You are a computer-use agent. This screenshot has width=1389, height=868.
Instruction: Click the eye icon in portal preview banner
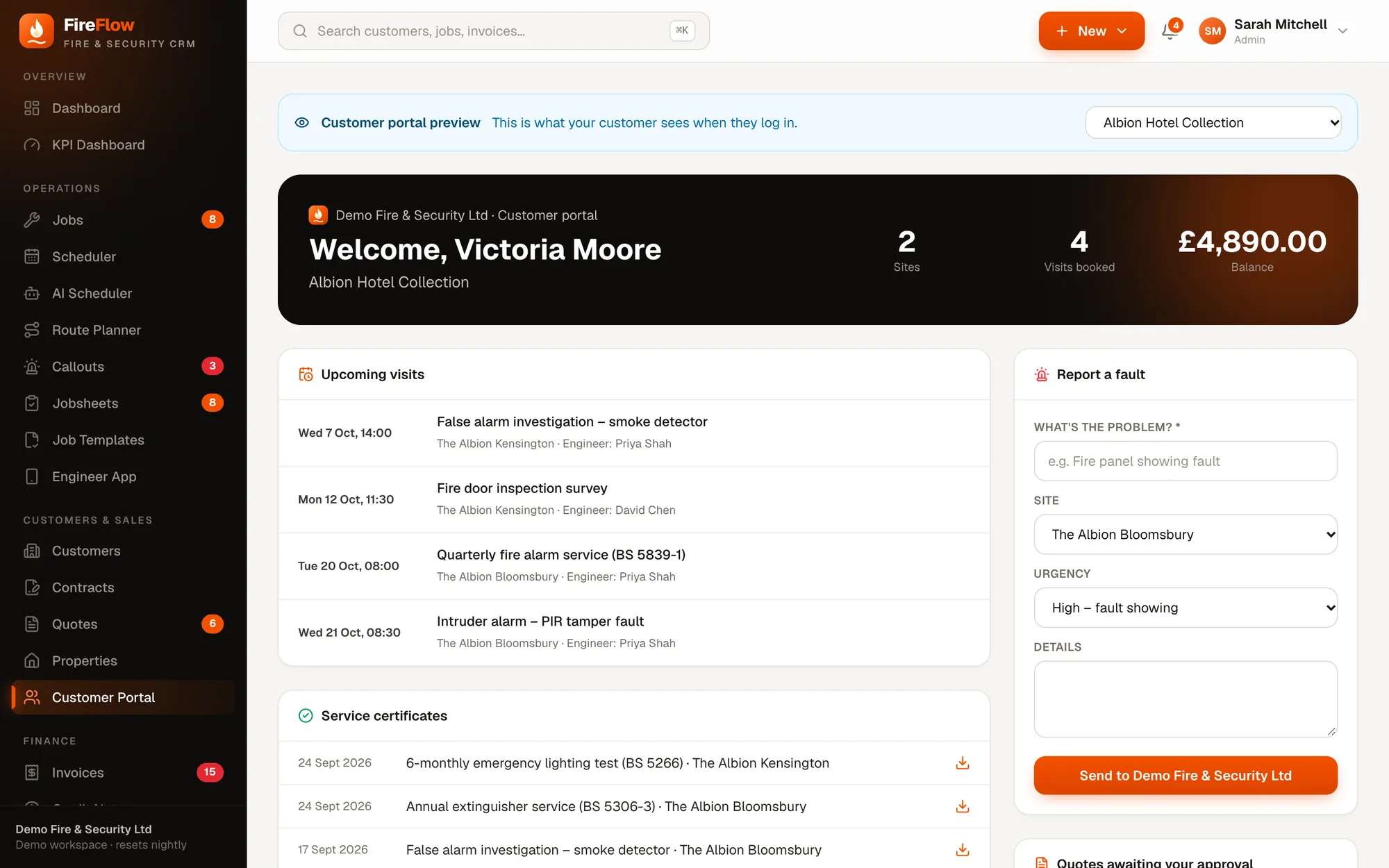tap(302, 123)
